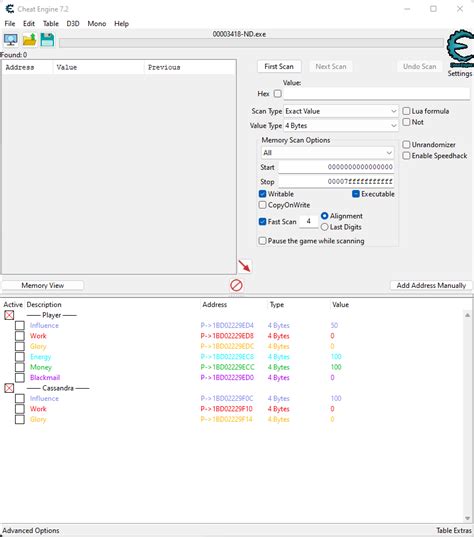The width and height of the screenshot is (474, 537).
Task: Select the Player Glory entry description
Action: pyautogui.click(x=38, y=346)
